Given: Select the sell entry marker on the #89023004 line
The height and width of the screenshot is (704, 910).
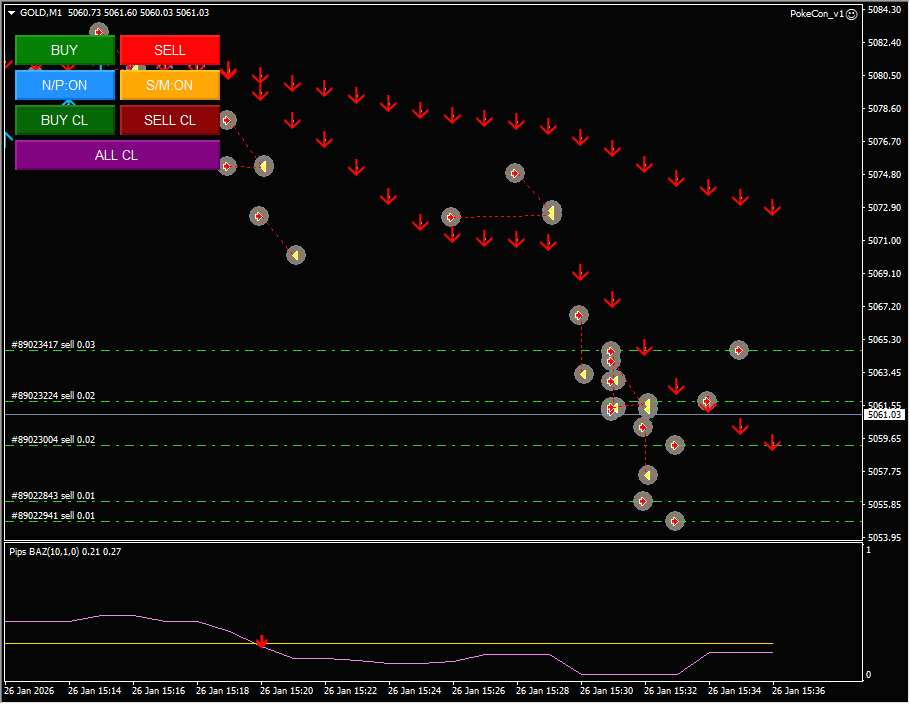Looking at the screenshot, I should pos(674,446).
